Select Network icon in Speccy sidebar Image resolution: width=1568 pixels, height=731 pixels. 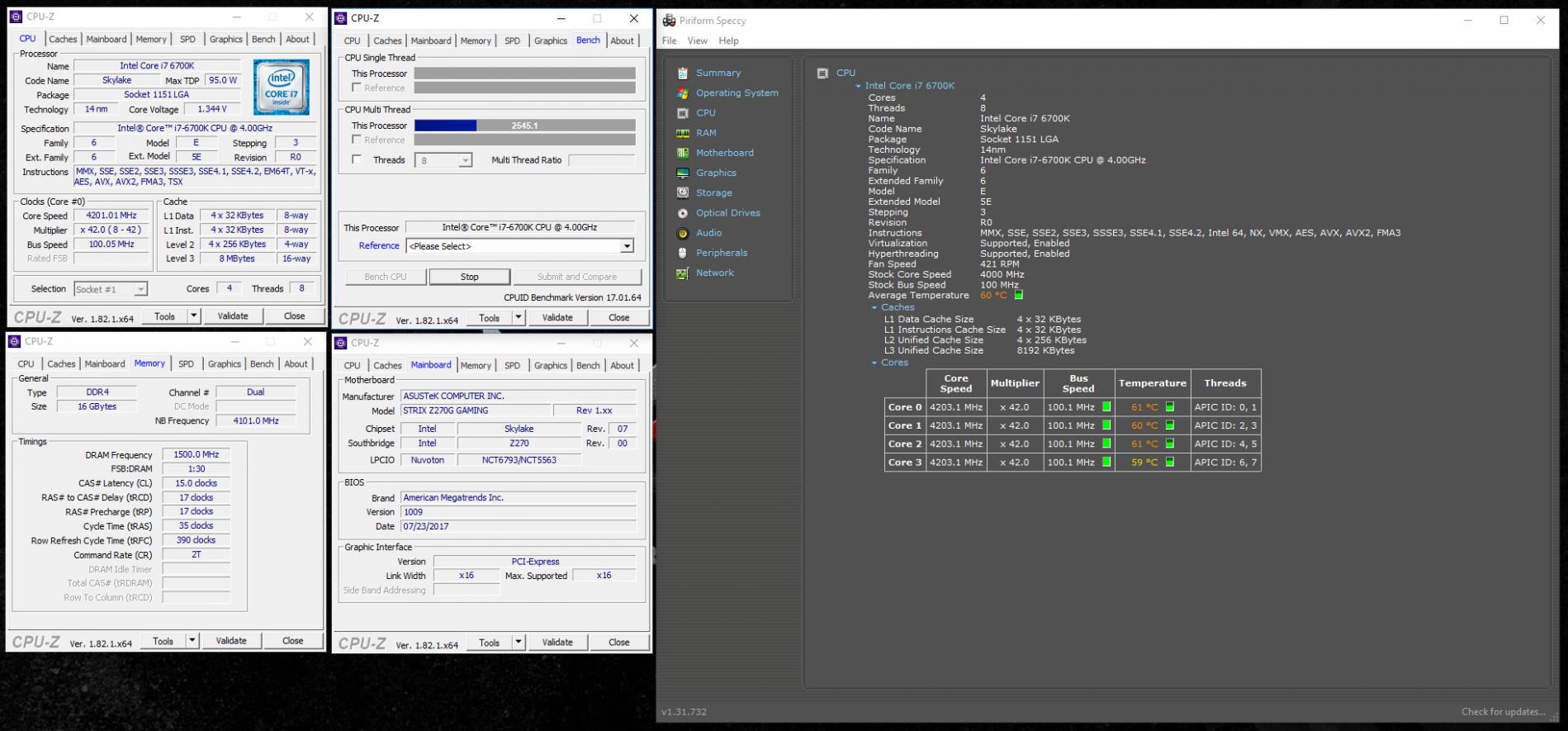[x=682, y=273]
